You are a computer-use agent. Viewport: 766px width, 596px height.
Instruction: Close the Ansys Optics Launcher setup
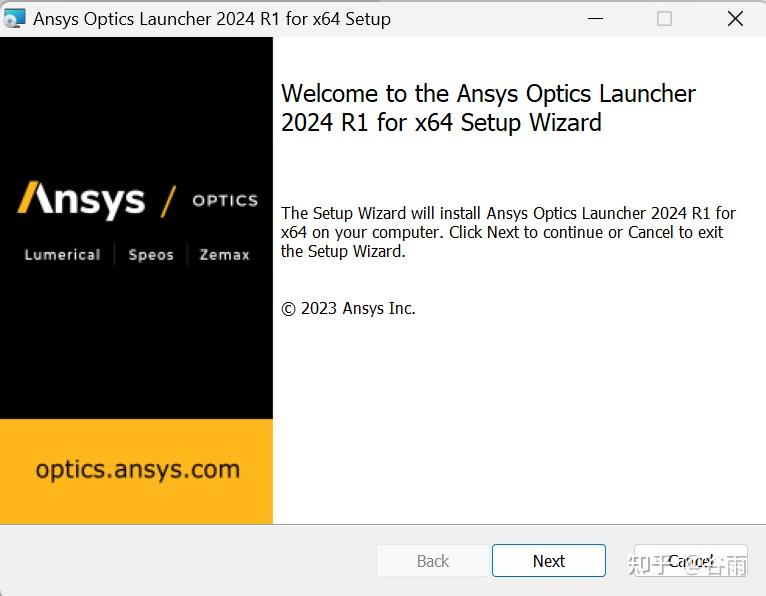735,19
